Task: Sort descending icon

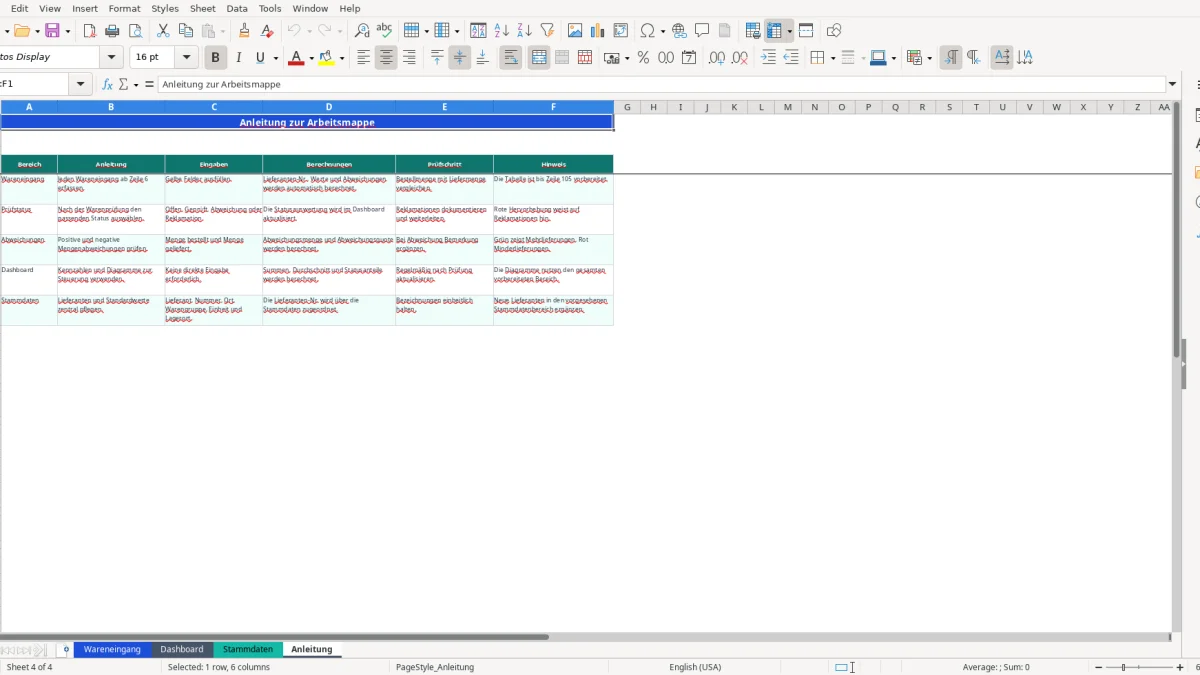Action: [x=524, y=31]
